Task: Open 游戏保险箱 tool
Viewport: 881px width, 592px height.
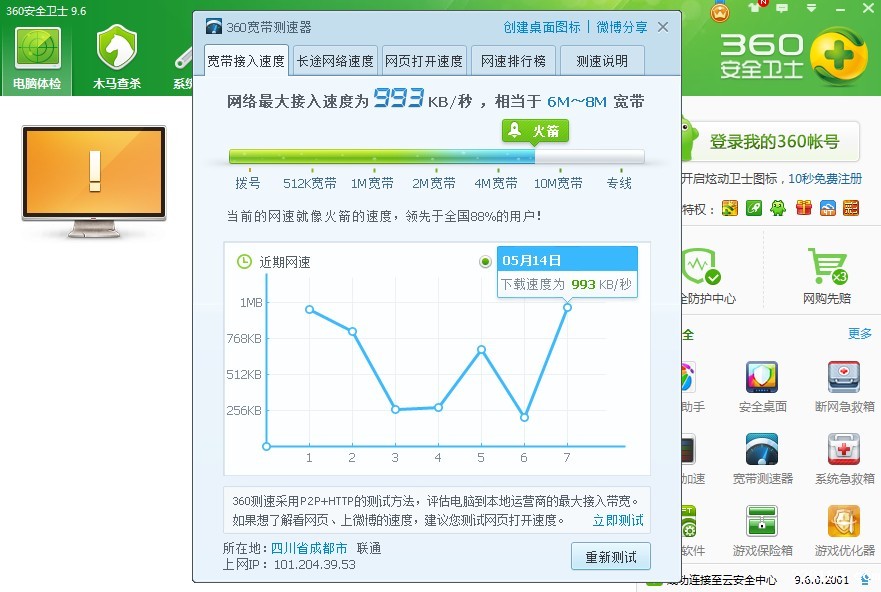Action: point(762,523)
